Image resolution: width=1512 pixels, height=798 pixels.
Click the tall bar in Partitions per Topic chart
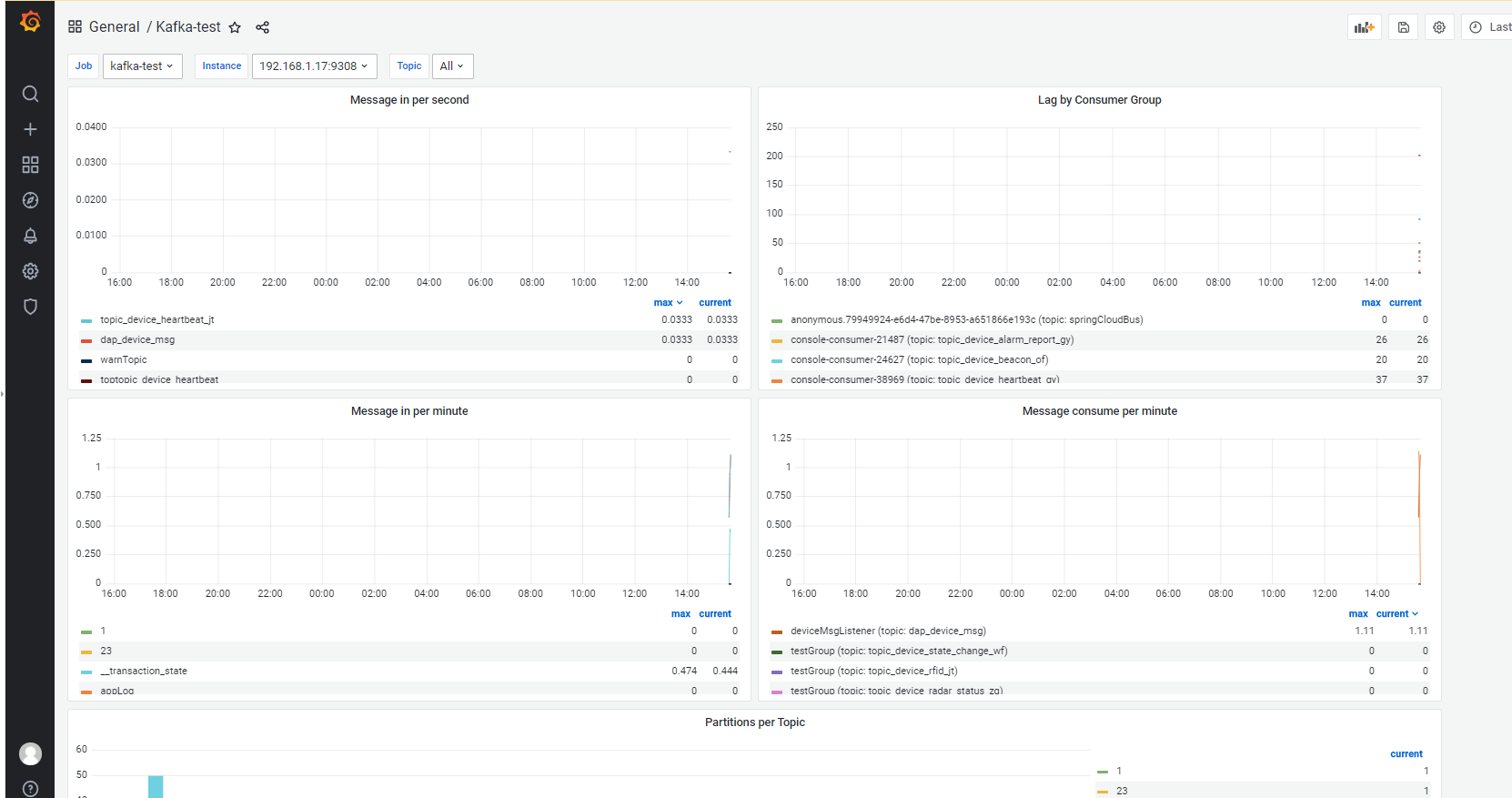(x=156, y=787)
